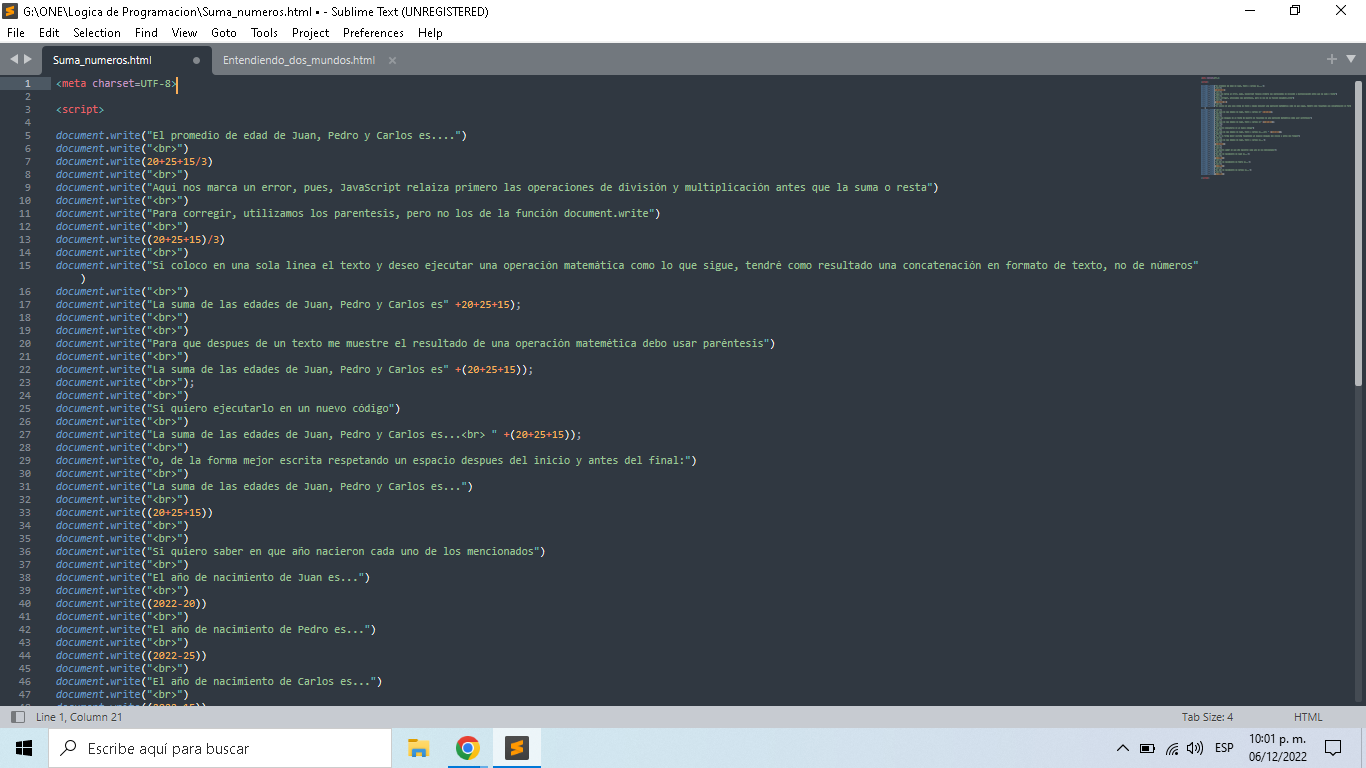Click the text "El año de nacimiento de Carlos es..."
This screenshot has height=768, width=1366.
pos(261,681)
